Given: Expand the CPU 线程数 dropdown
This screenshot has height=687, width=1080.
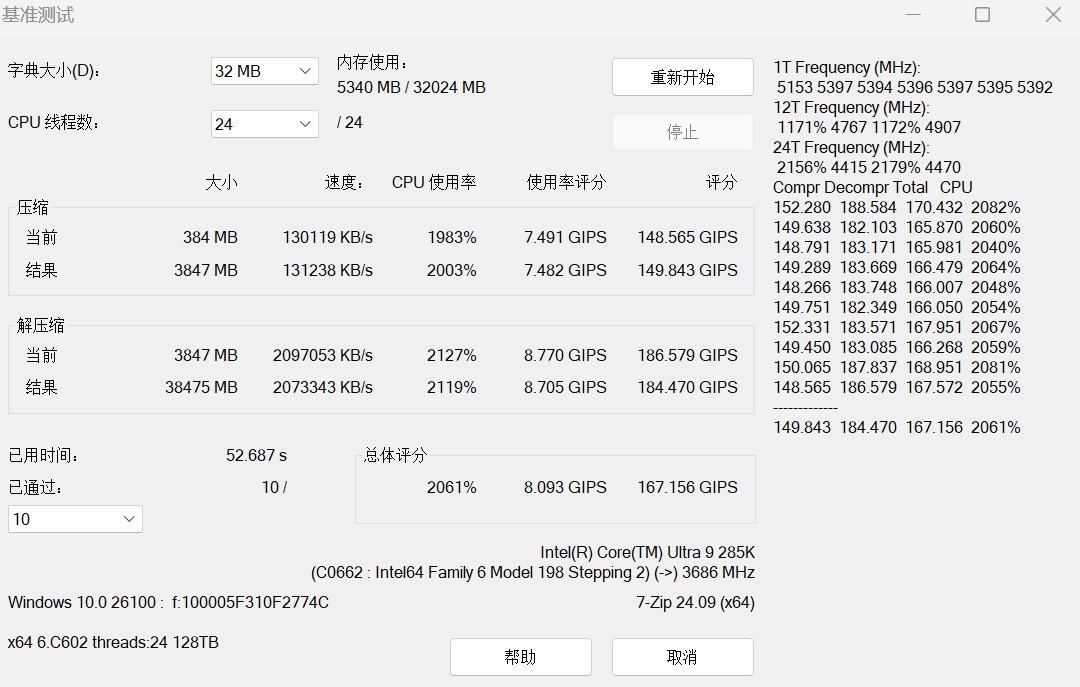Looking at the screenshot, I should (264, 123).
